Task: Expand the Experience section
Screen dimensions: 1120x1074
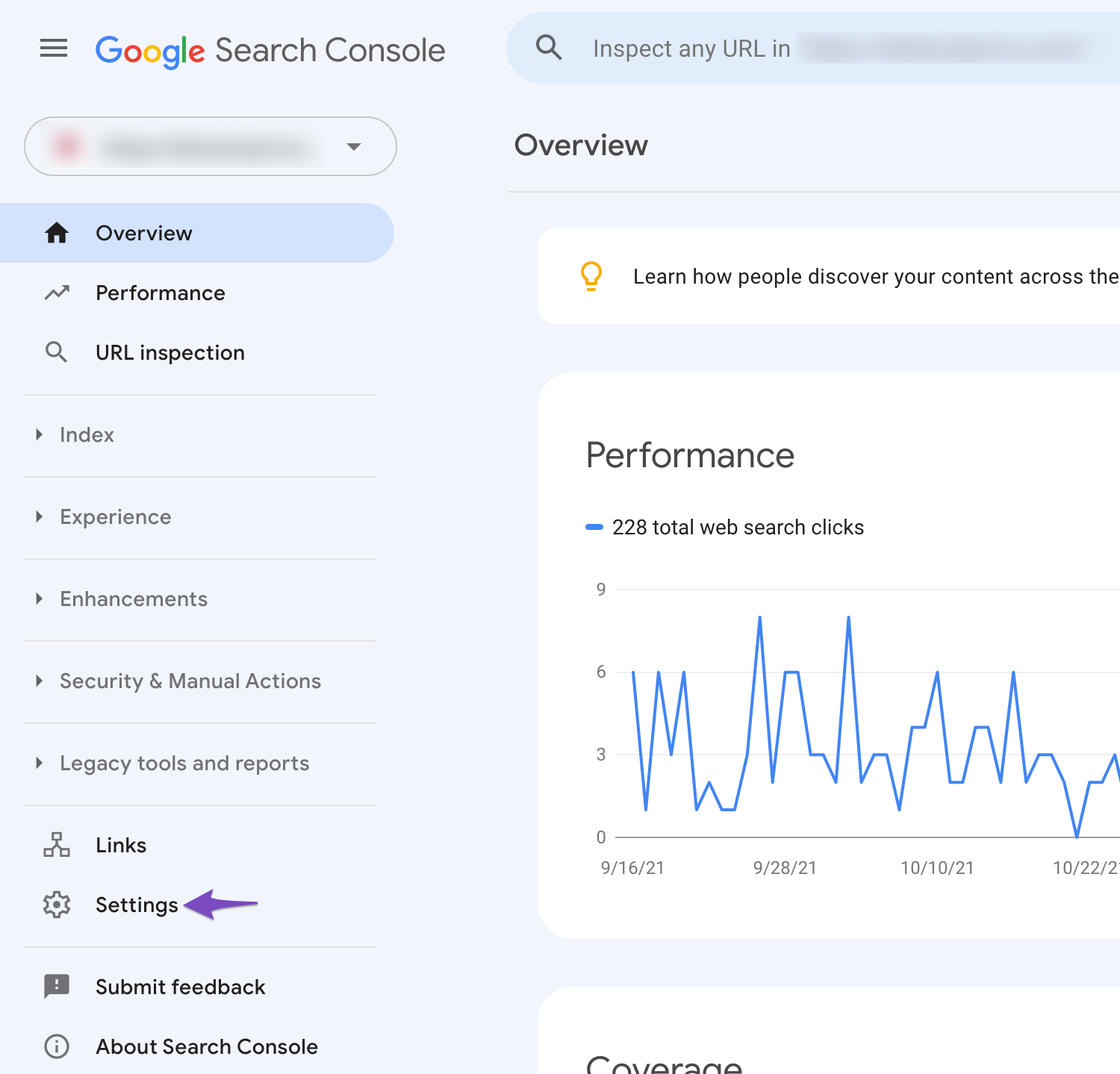Action: [x=115, y=516]
